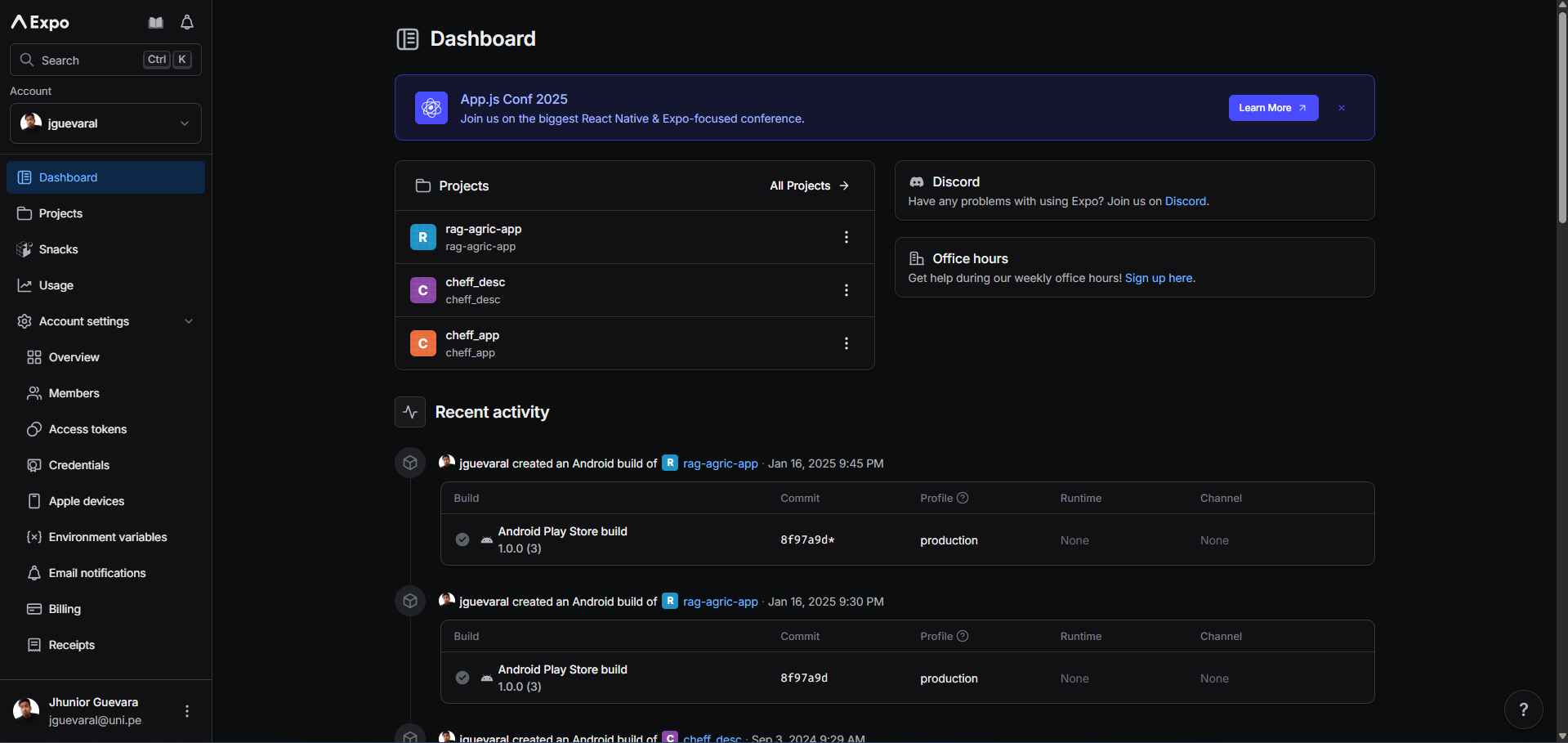Open the jguevaral account dropdown
Image resolution: width=1568 pixels, height=743 pixels.
[x=105, y=123]
